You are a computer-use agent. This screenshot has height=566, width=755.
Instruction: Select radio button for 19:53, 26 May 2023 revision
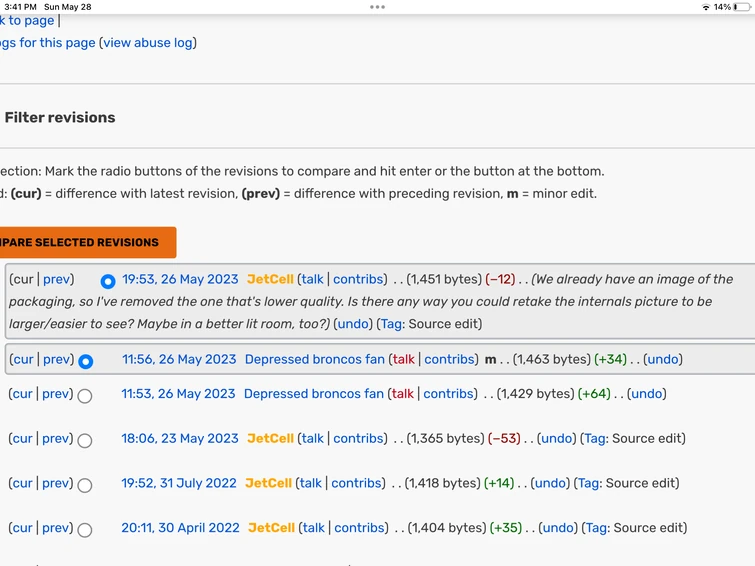[x=108, y=281]
